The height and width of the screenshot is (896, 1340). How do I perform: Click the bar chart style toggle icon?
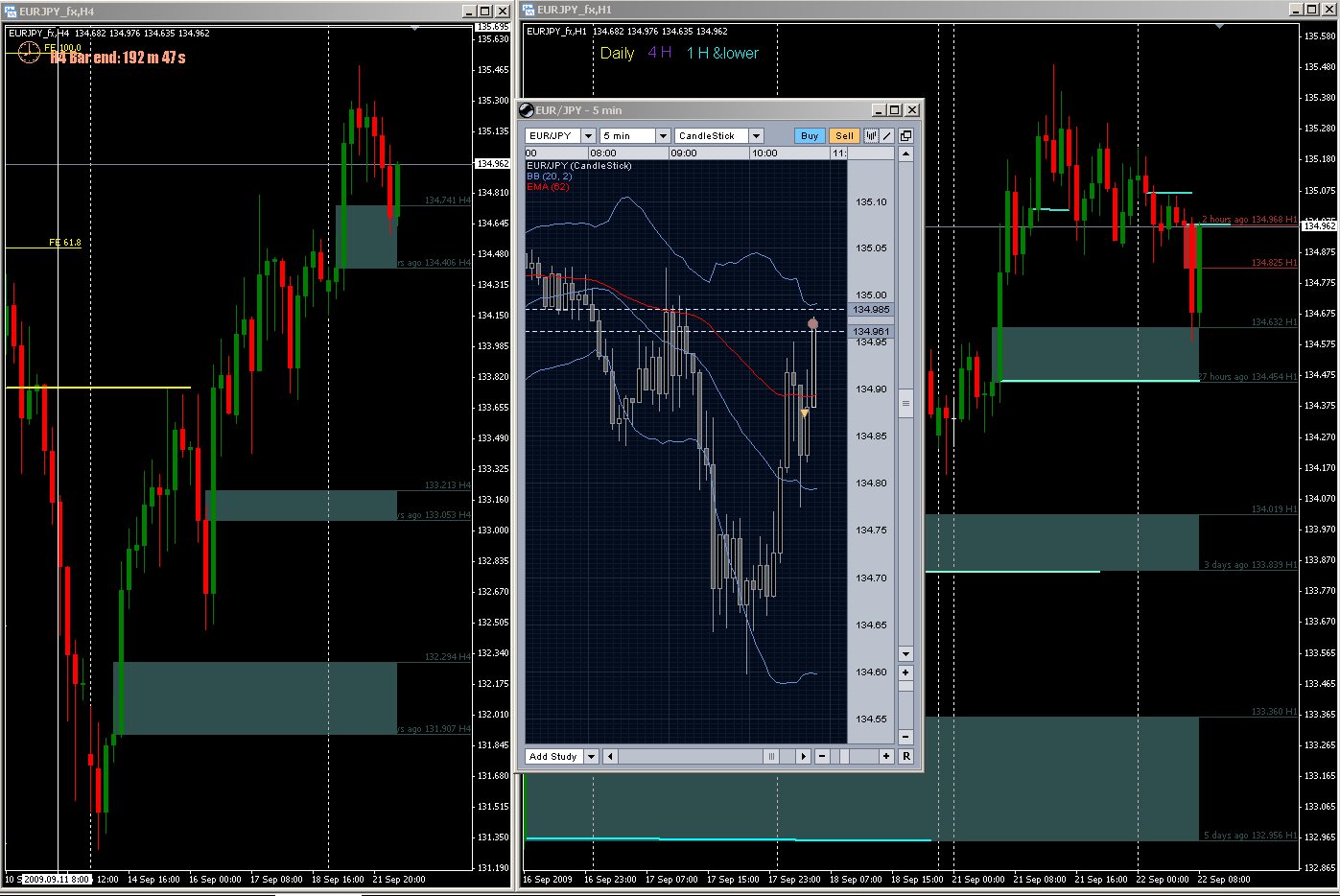(x=872, y=136)
